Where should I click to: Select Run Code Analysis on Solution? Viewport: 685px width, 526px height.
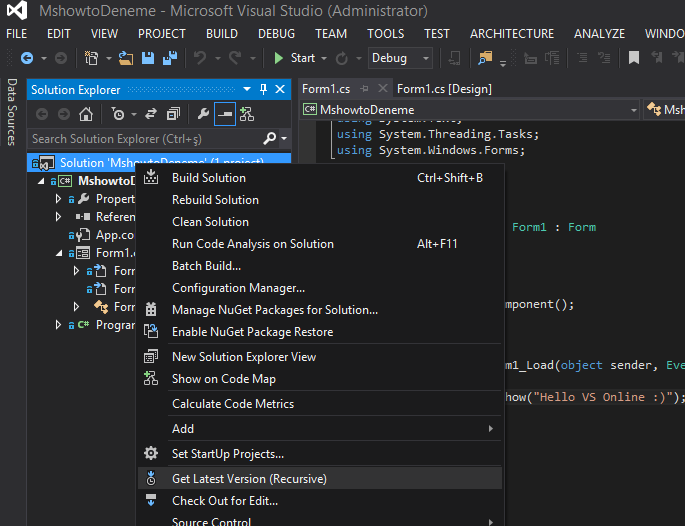tap(321, 244)
